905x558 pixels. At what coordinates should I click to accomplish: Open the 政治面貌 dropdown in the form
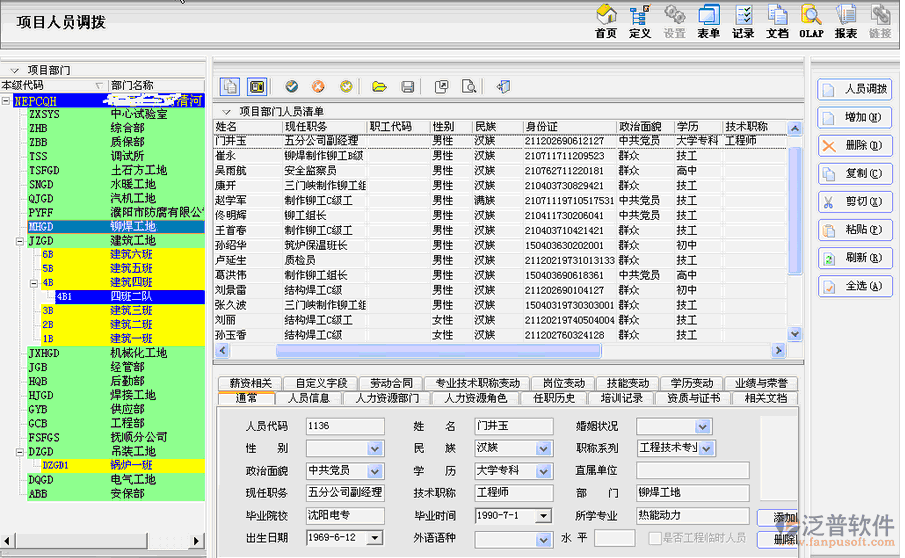[x=375, y=470]
